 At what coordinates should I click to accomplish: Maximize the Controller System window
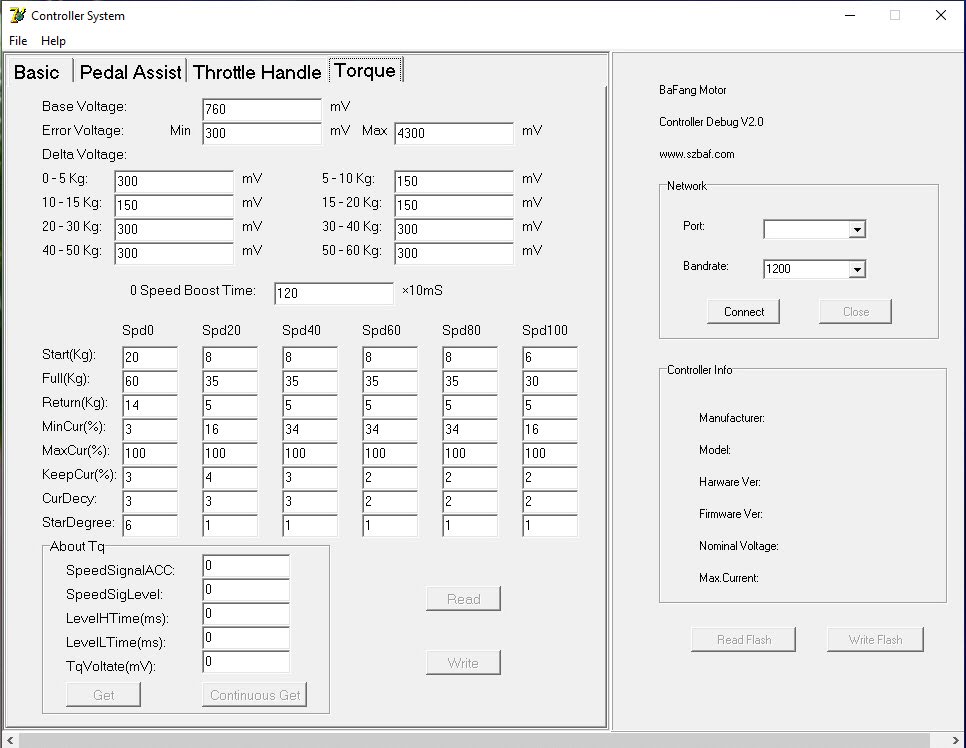[894, 15]
